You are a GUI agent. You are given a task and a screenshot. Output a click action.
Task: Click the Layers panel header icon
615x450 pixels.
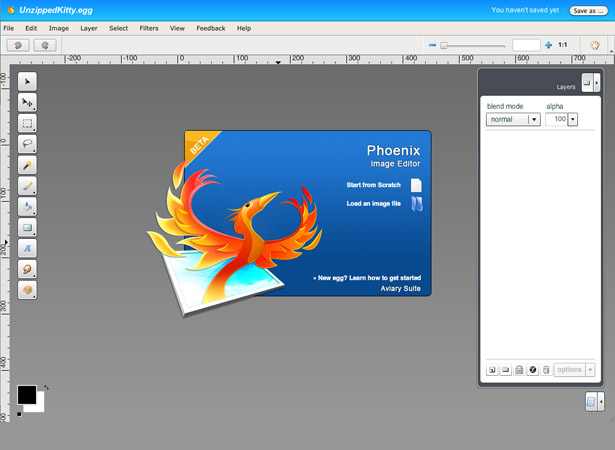(587, 83)
